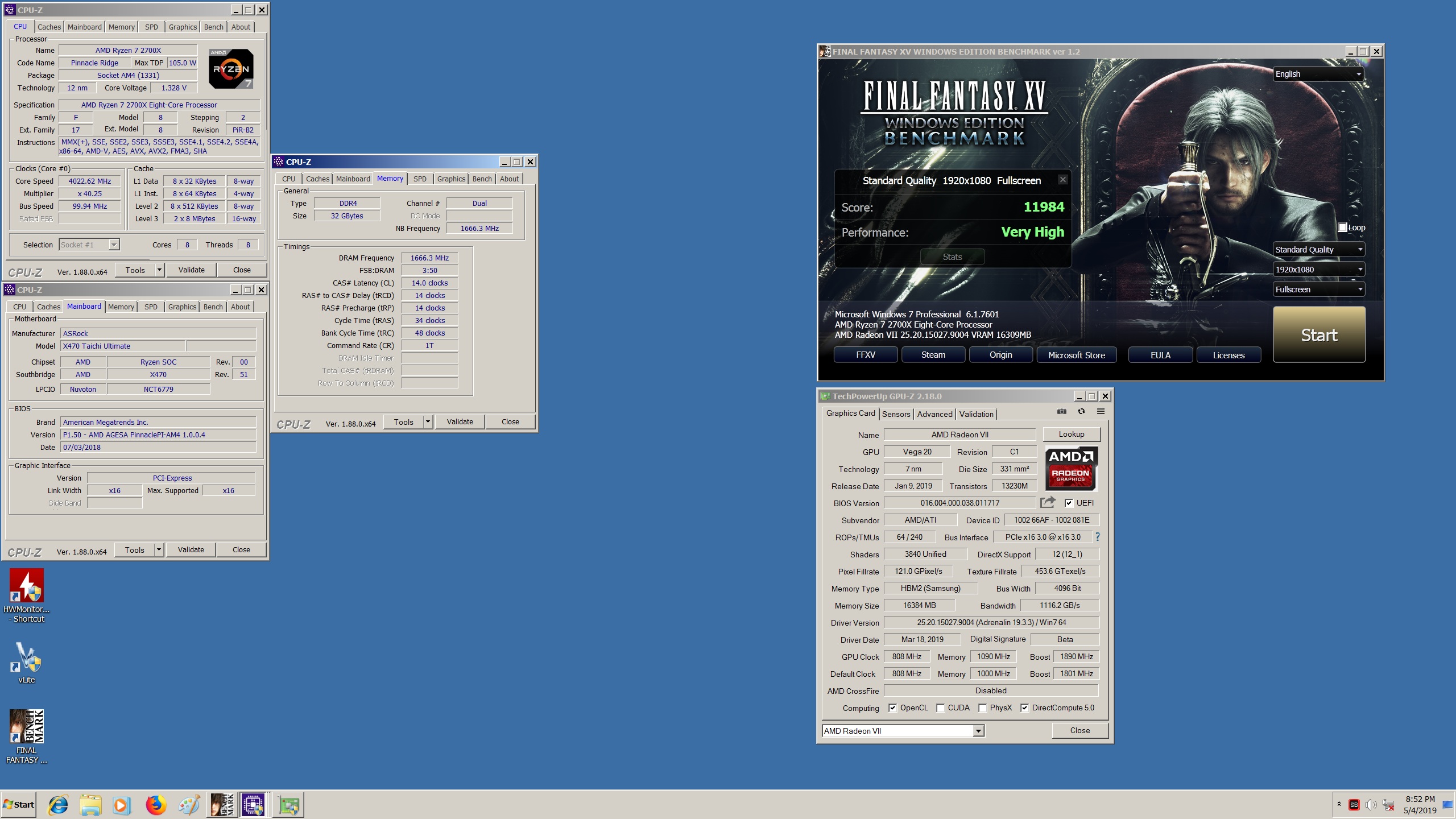1456x819 pixels.
Task: Close GPU-Z with the Close button
Action: point(1080,730)
